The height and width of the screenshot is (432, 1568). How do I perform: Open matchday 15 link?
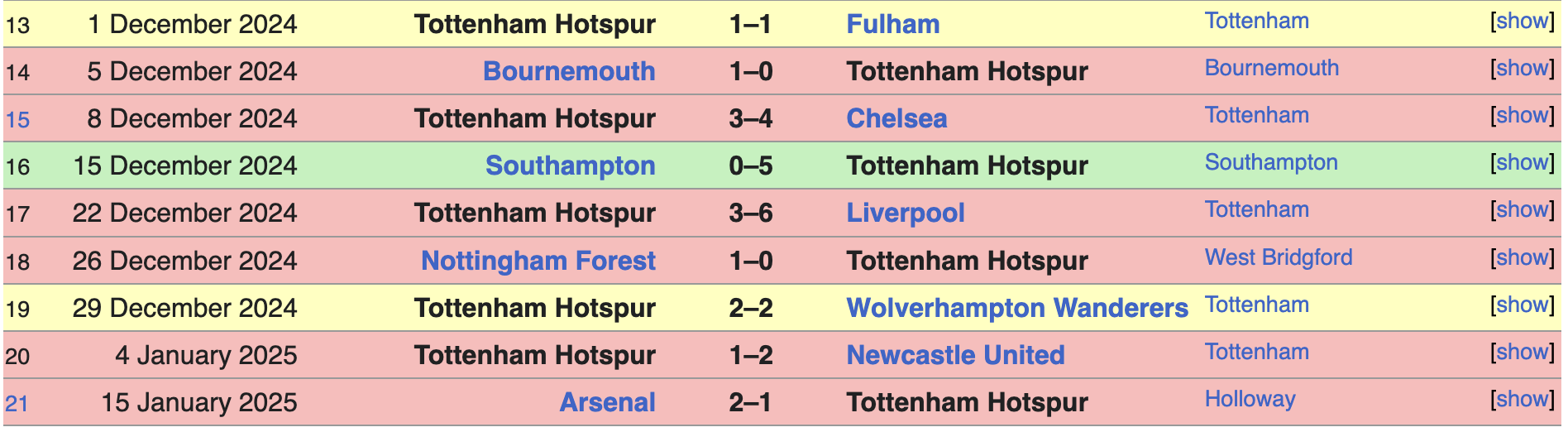coord(17,120)
